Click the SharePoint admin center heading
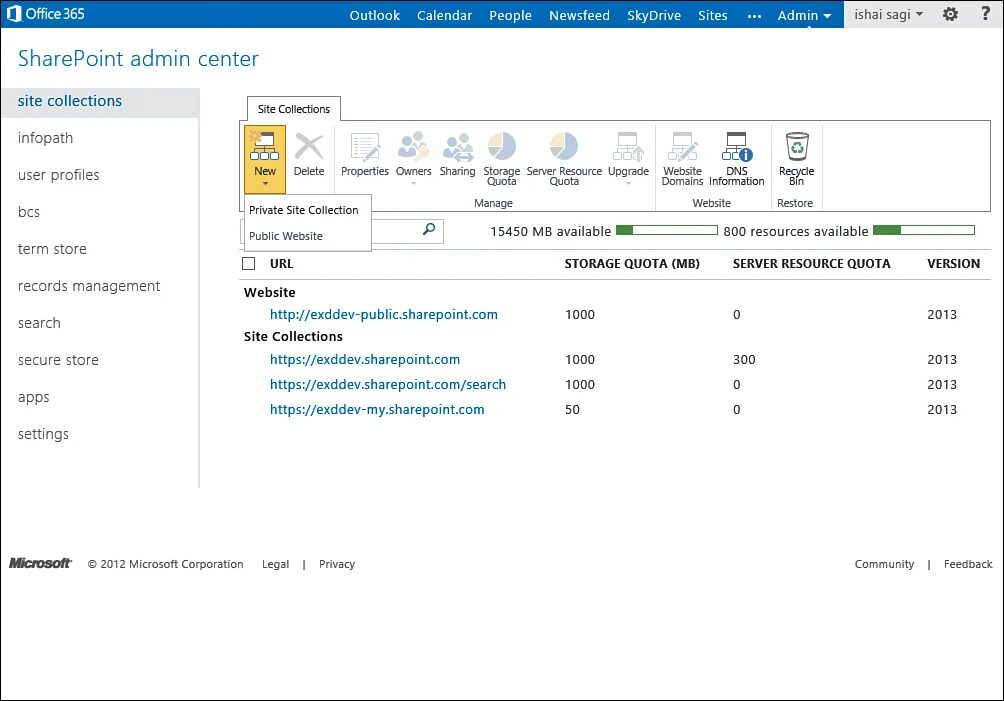Viewport: 1004px width, 701px height. click(138, 58)
